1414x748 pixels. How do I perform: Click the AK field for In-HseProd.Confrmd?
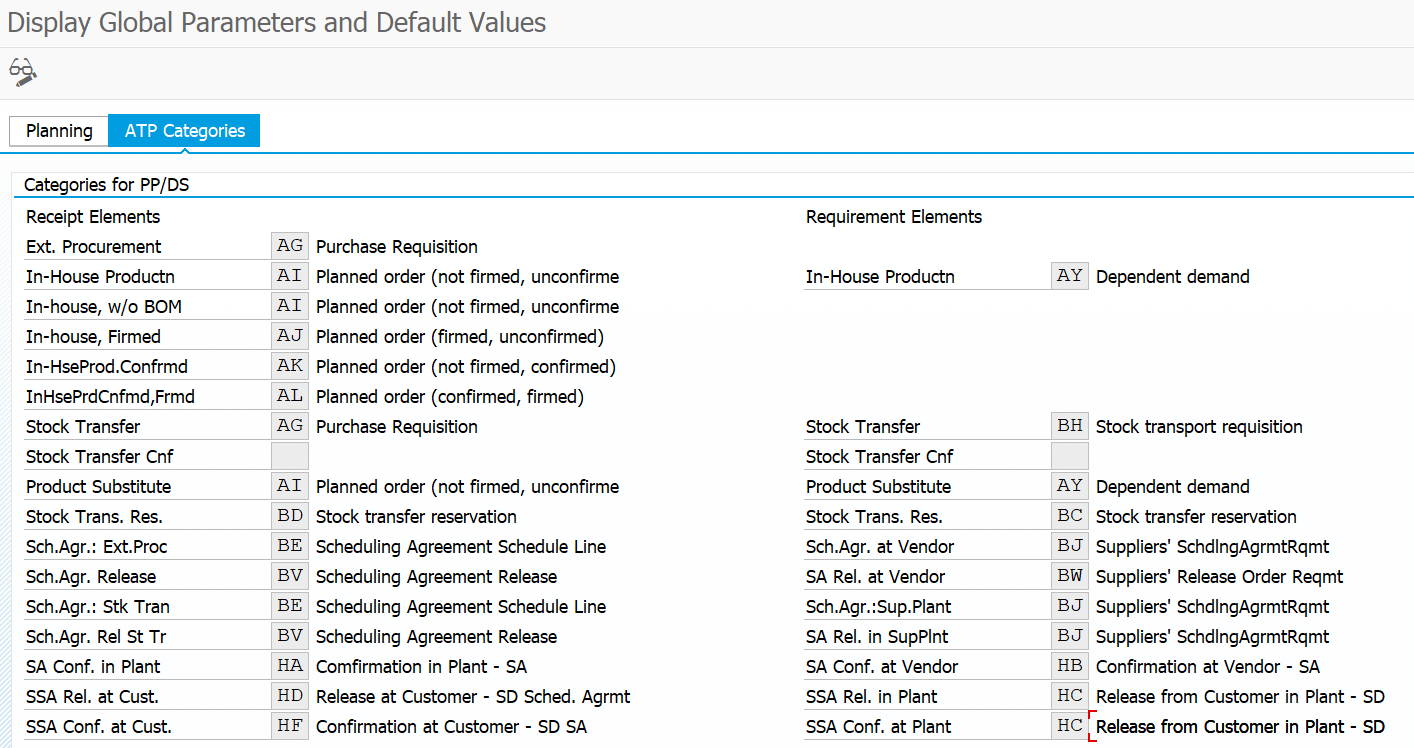tap(290, 366)
